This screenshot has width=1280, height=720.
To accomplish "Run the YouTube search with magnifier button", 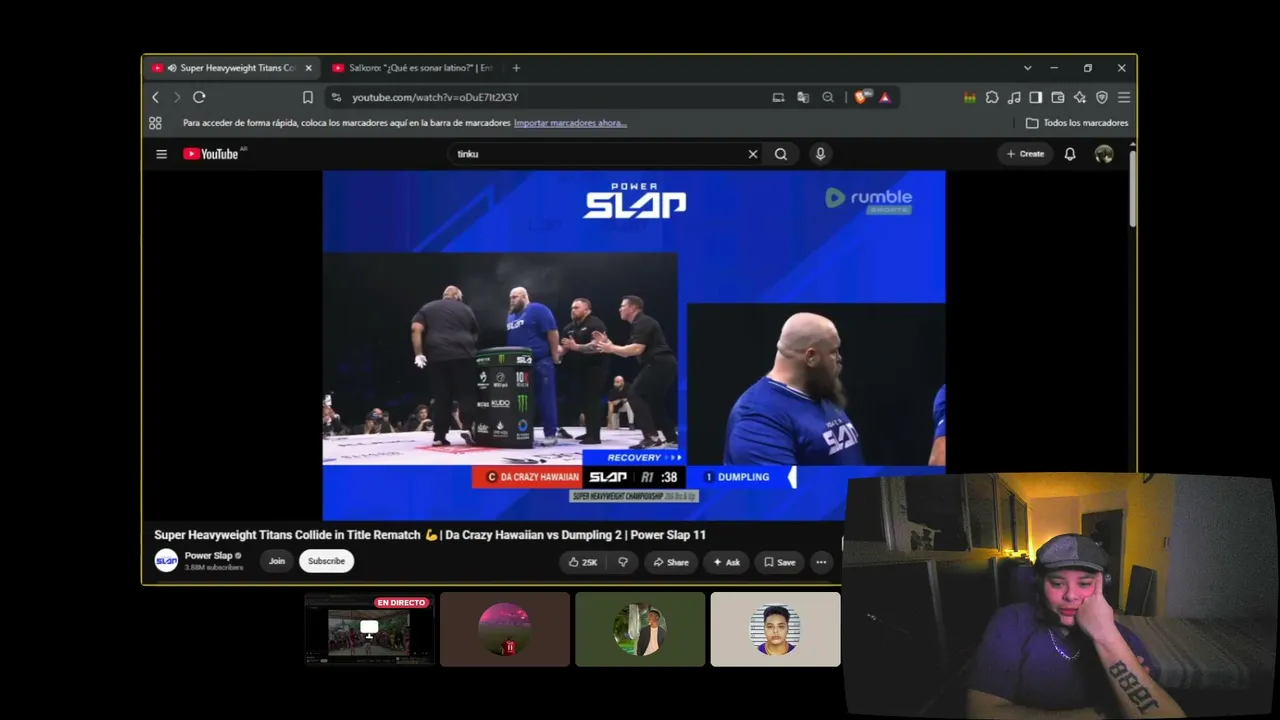I will (781, 154).
